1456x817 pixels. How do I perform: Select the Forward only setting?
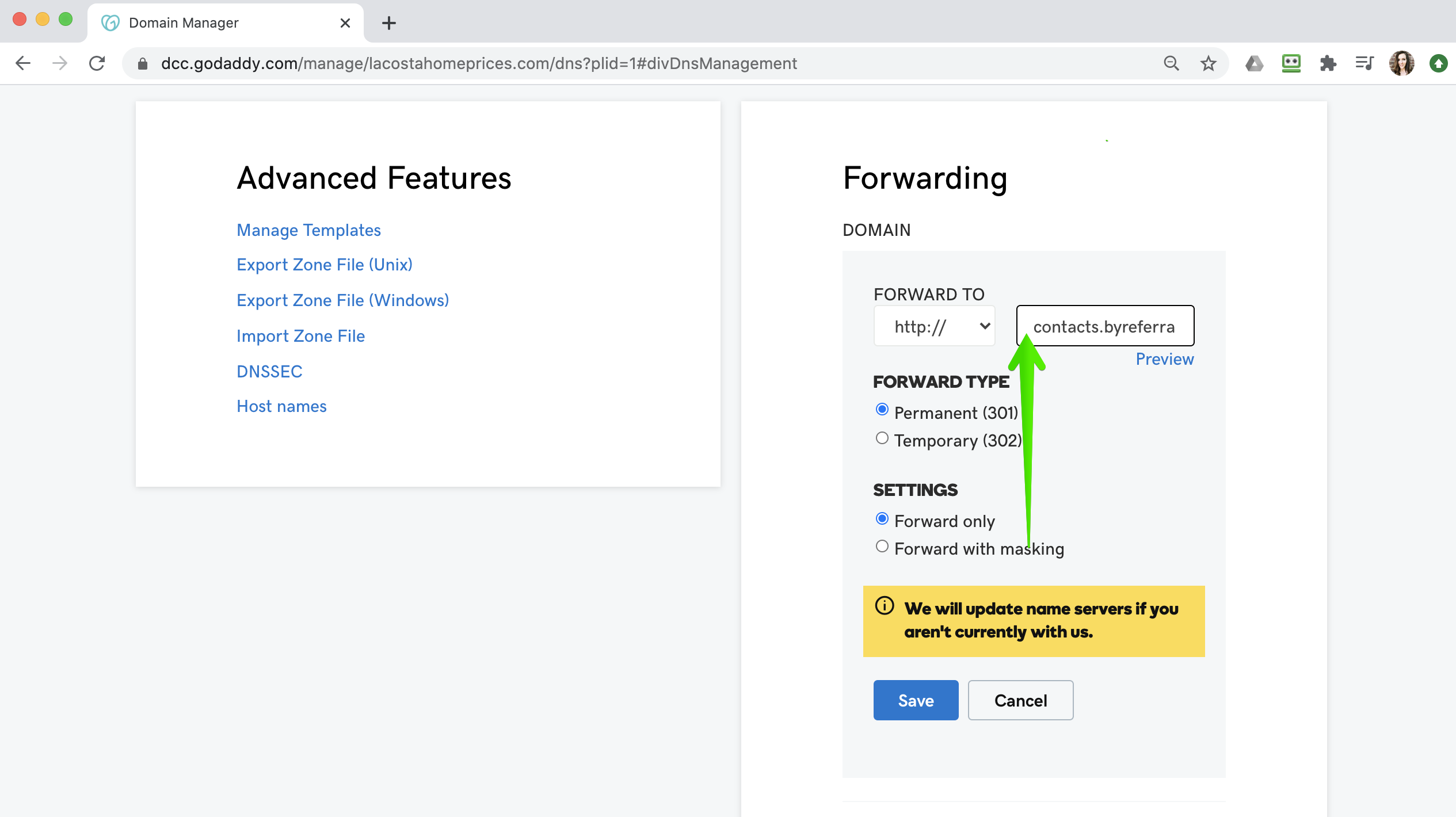pyautogui.click(x=882, y=520)
